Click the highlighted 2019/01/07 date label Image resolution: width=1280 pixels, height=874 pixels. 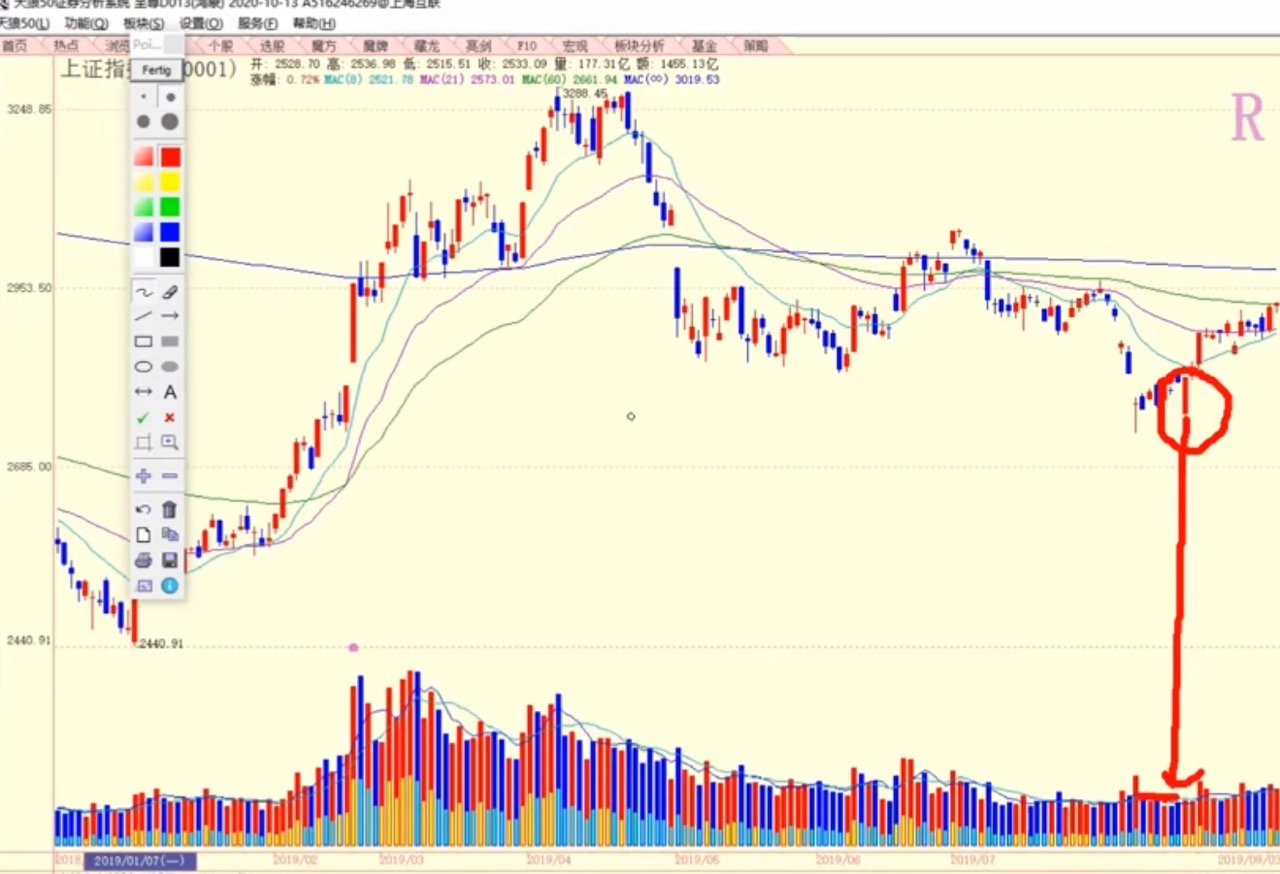140,860
